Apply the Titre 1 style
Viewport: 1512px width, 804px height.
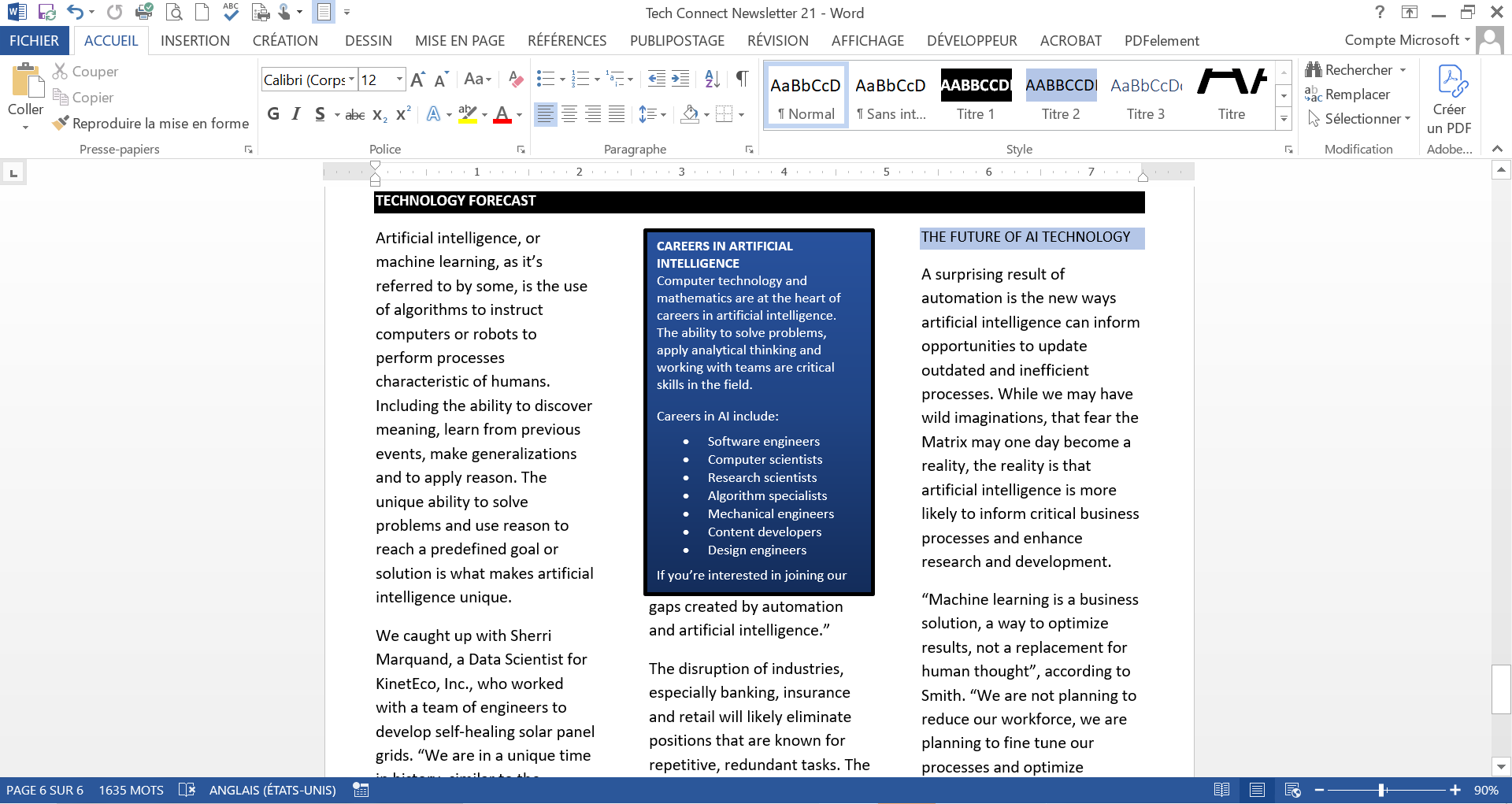pyautogui.click(x=976, y=96)
